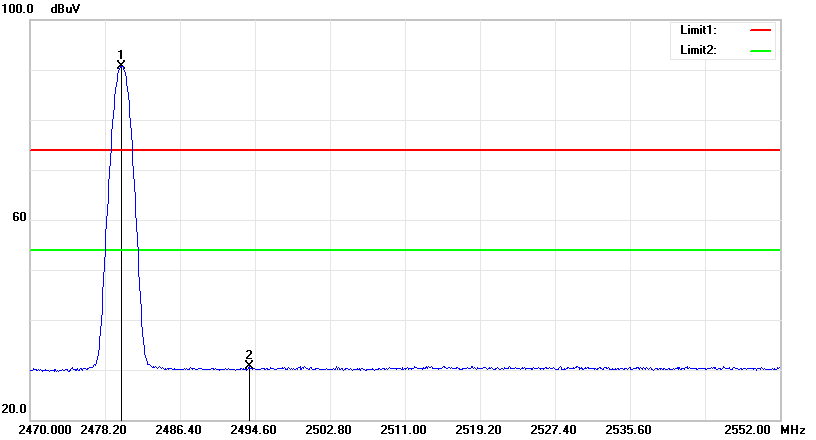Select the marker 1 number label

coord(121,55)
